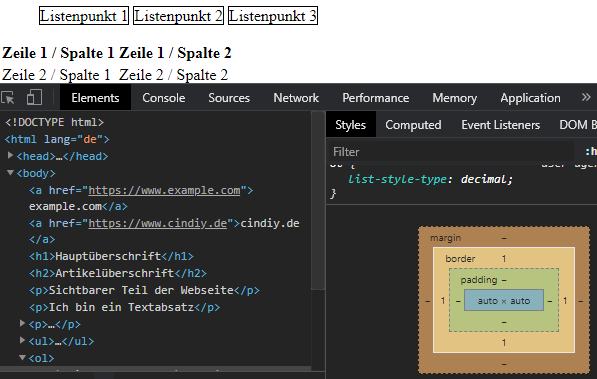Click the auto × auto content box
This screenshot has height=379, width=597.
pos(504,301)
